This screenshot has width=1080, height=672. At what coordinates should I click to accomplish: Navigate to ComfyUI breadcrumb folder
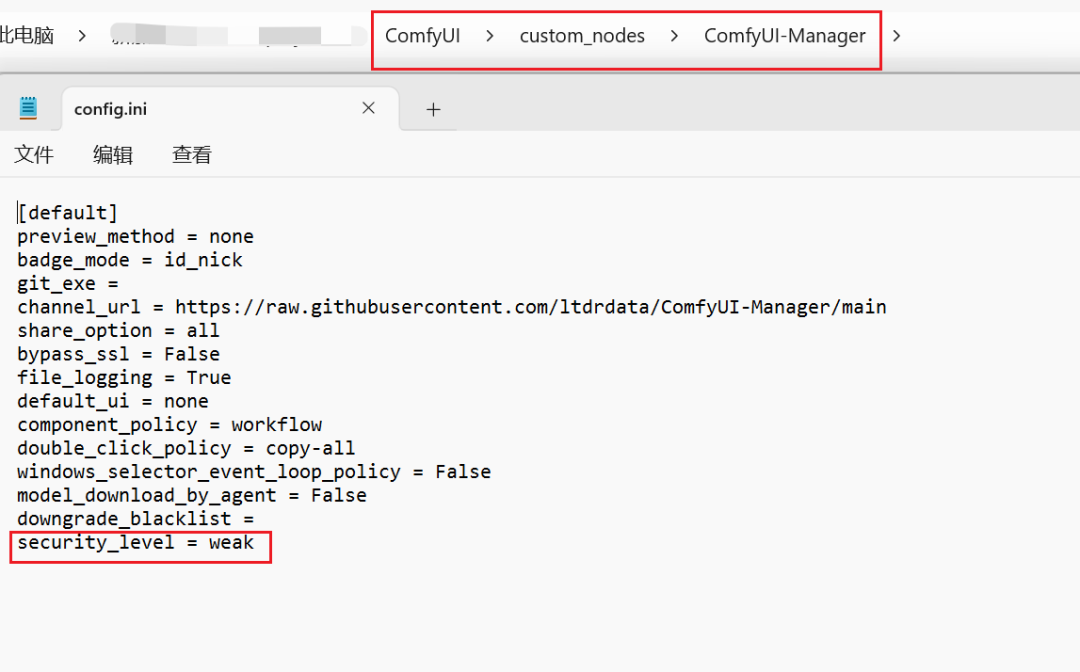[x=422, y=36]
